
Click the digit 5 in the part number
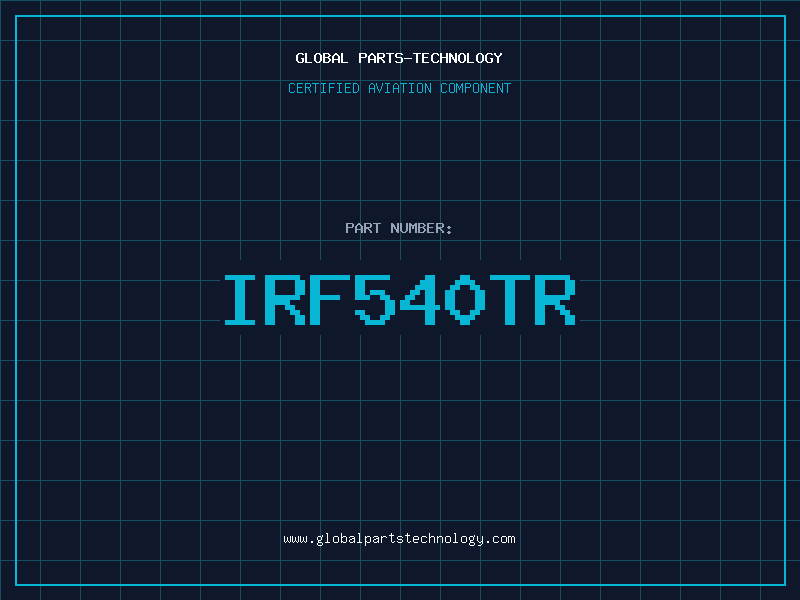[x=376, y=300]
